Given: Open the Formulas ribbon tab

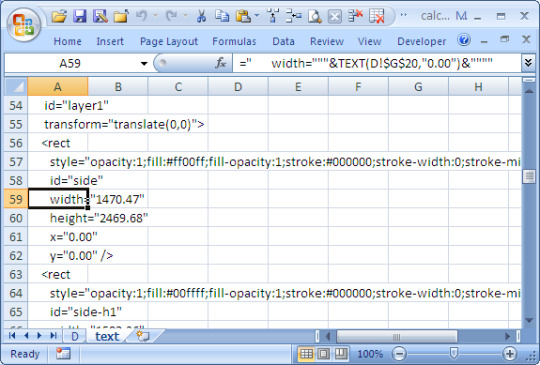Looking at the screenshot, I should (x=234, y=41).
